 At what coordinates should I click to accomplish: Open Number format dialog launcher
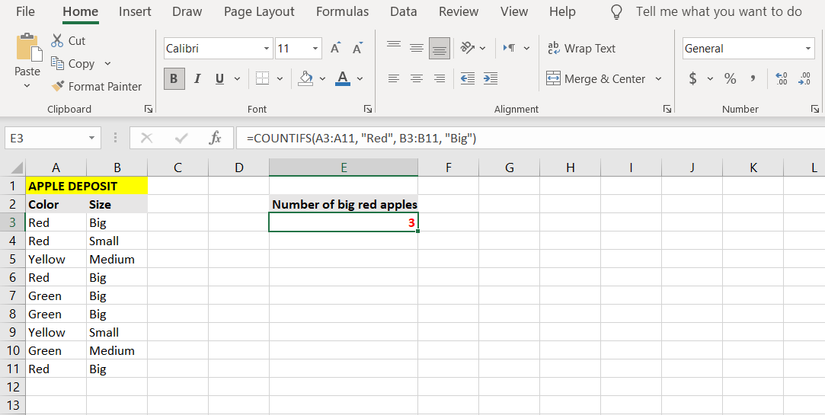pos(814,109)
